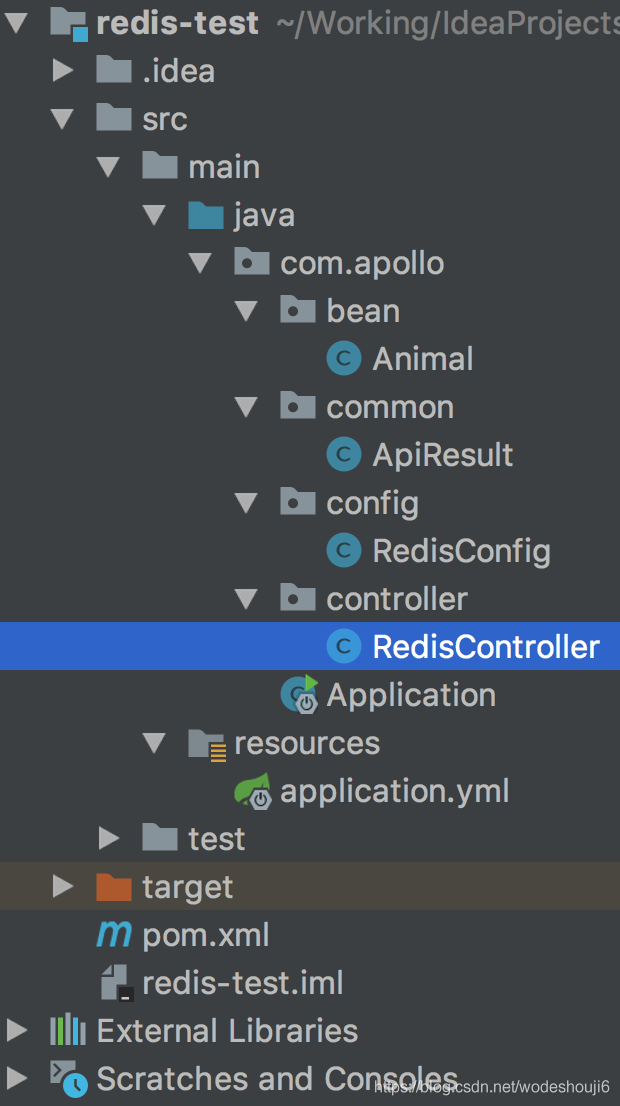Click the External Libraries icon
The height and width of the screenshot is (1106, 620).
pos(68,1031)
